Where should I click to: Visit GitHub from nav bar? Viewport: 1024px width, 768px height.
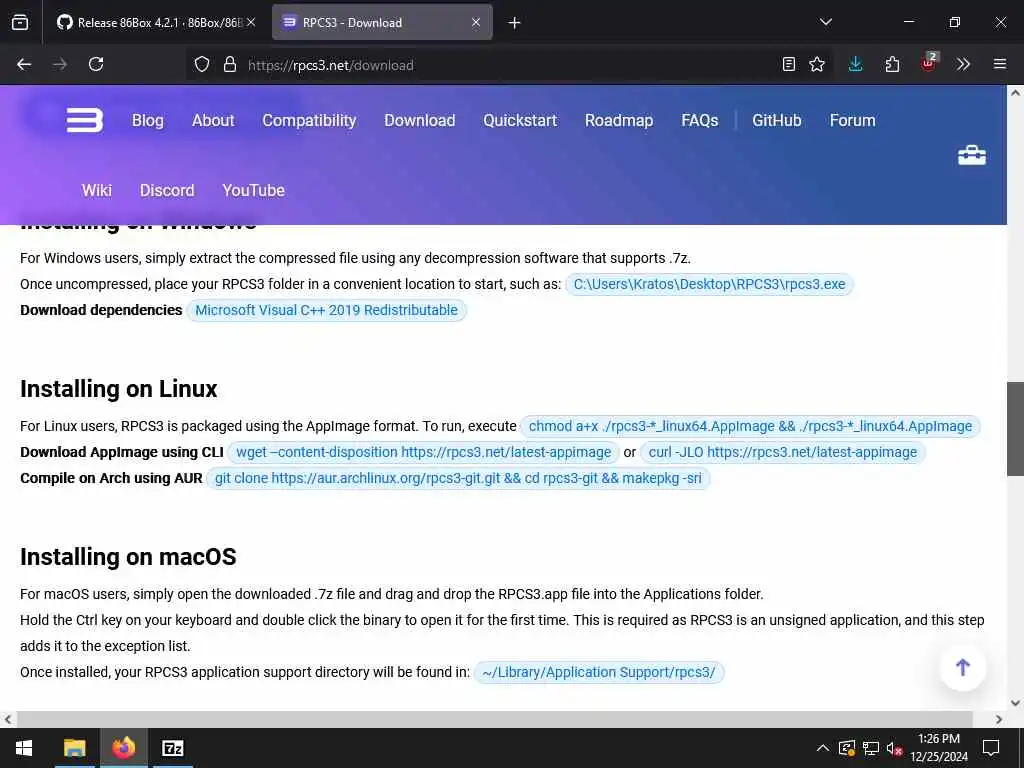(x=776, y=120)
